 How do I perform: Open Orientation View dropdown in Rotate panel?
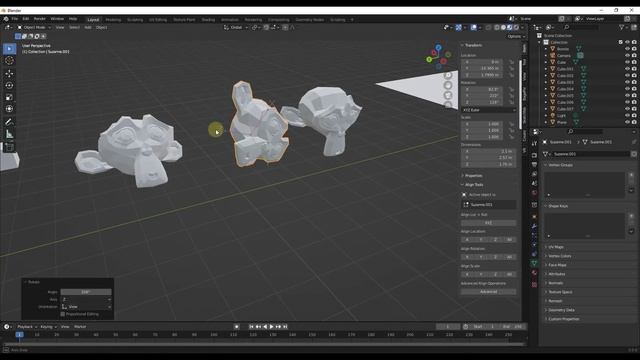point(86,307)
